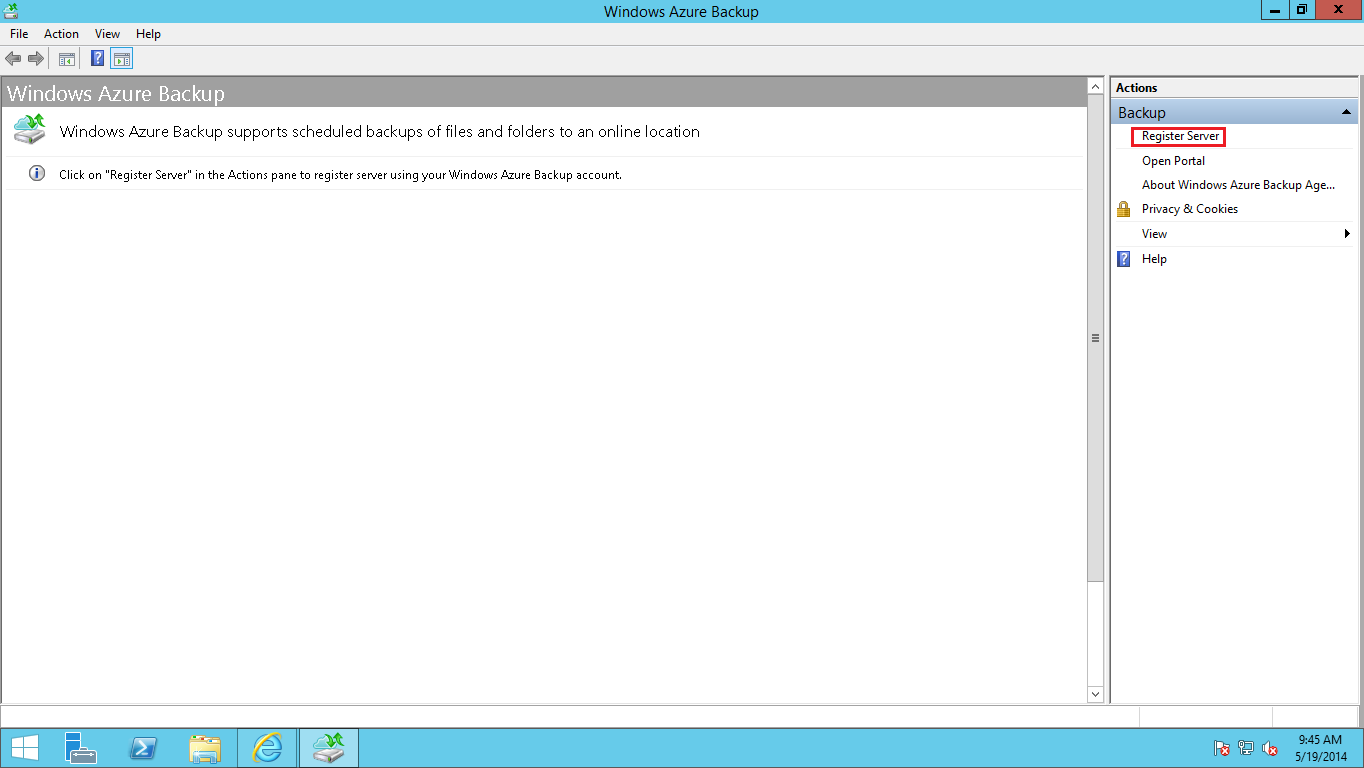The height and width of the screenshot is (768, 1364).
Task: Click the Help icon in the console toolbar
Action: (x=96, y=58)
